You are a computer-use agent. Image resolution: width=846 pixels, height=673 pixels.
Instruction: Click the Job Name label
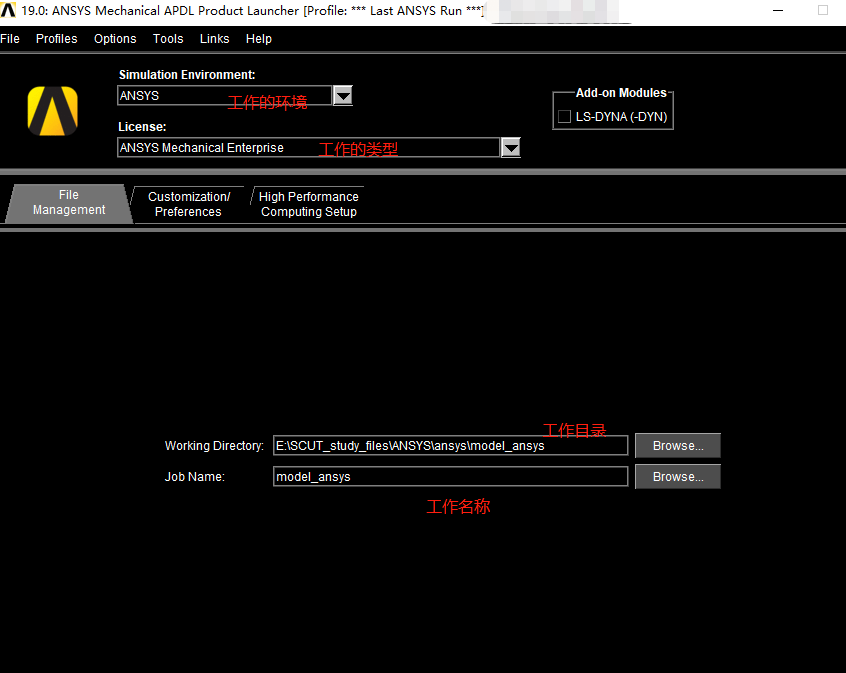(x=195, y=477)
